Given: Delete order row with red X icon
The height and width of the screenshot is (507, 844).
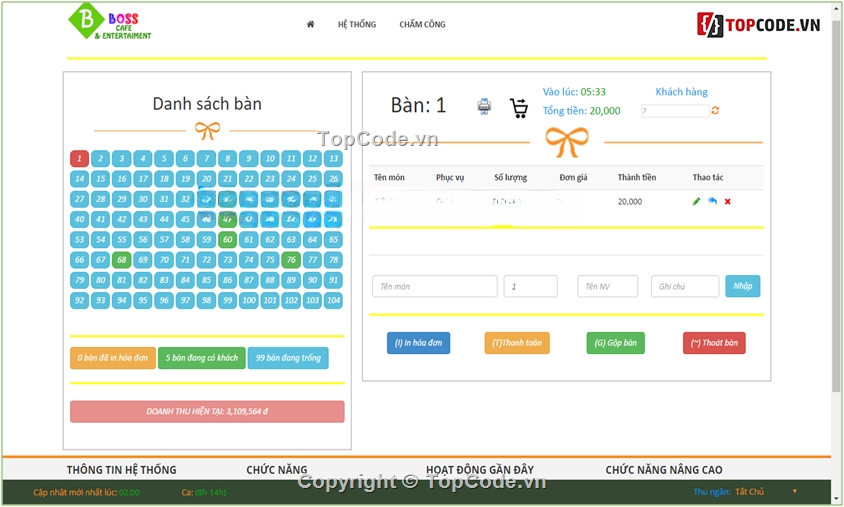Looking at the screenshot, I should [x=727, y=201].
